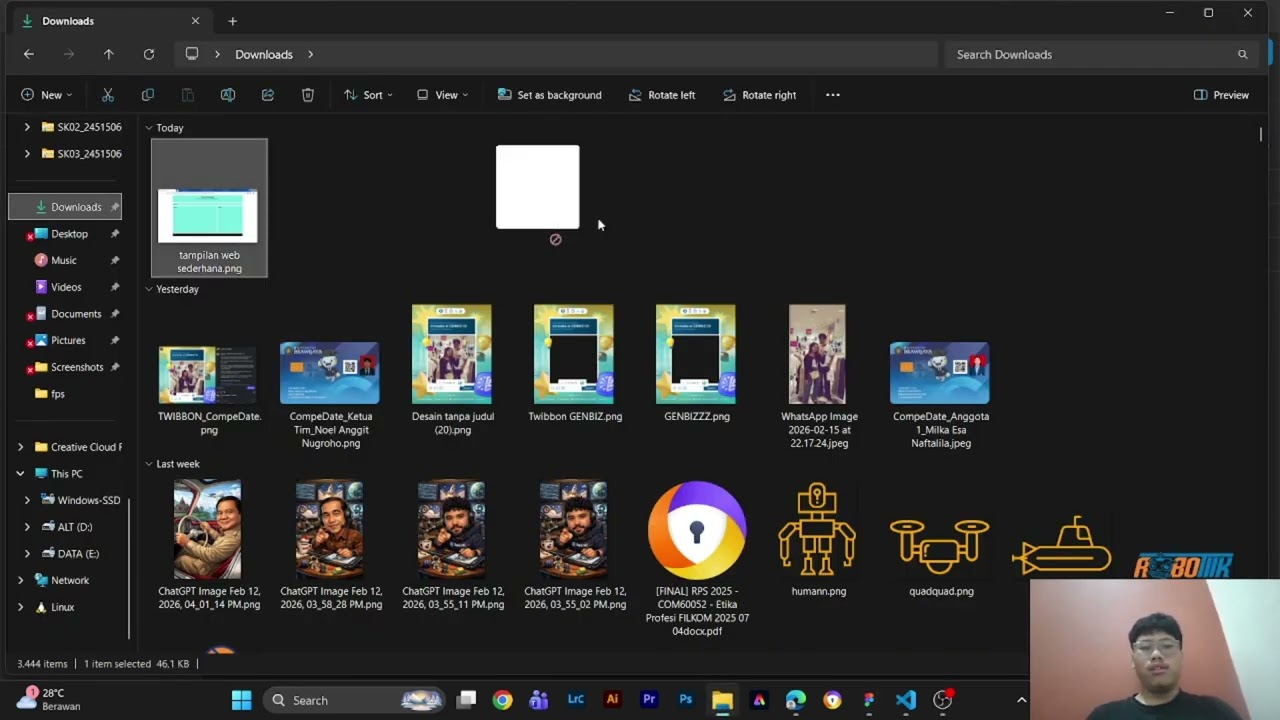Viewport: 1280px width, 720px height.
Task: Click the This PC monitor icon in address bar
Action: pyautogui.click(x=192, y=54)
